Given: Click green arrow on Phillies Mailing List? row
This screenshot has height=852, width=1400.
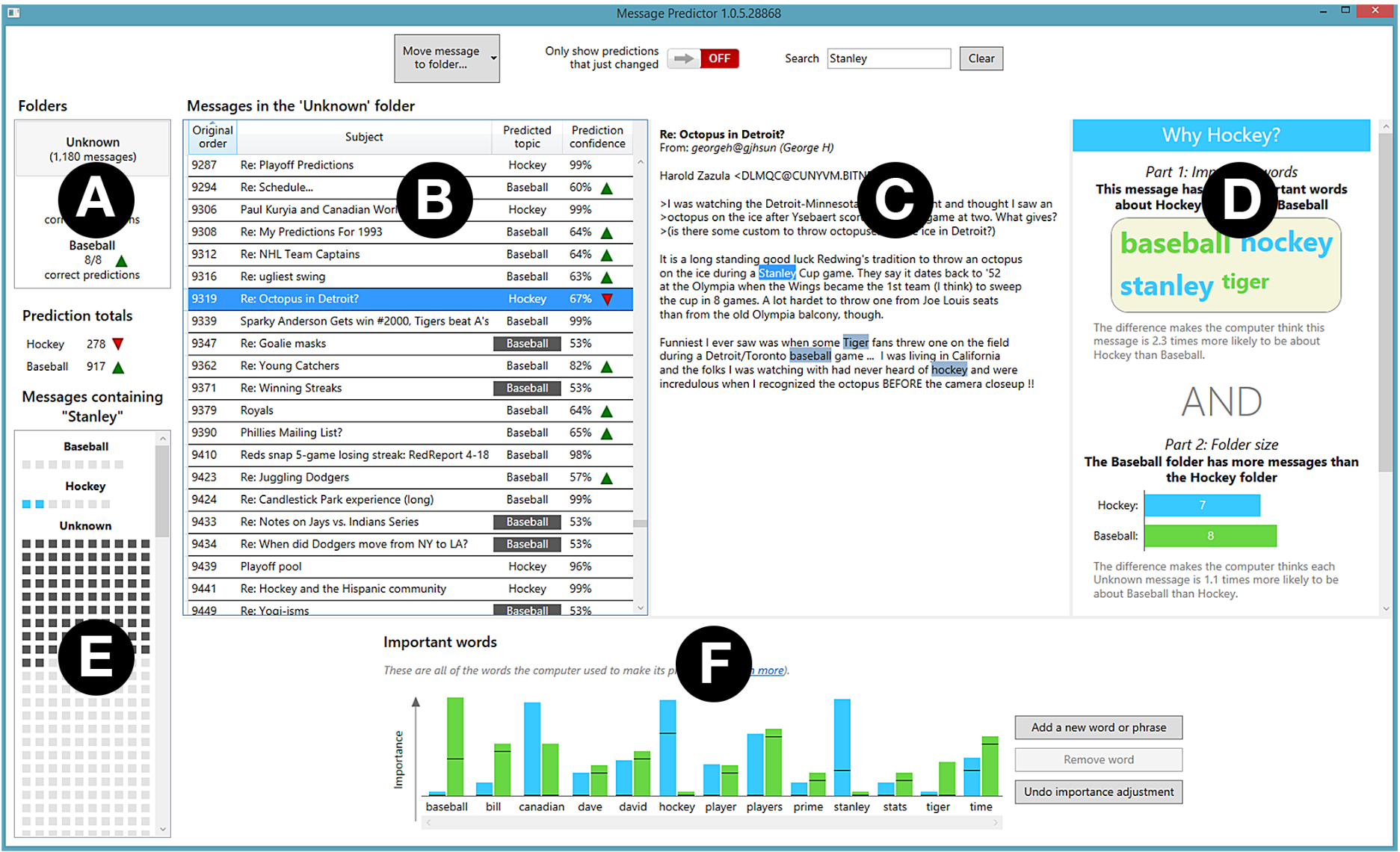Looking at the screenshot, I should pos(607,433).
